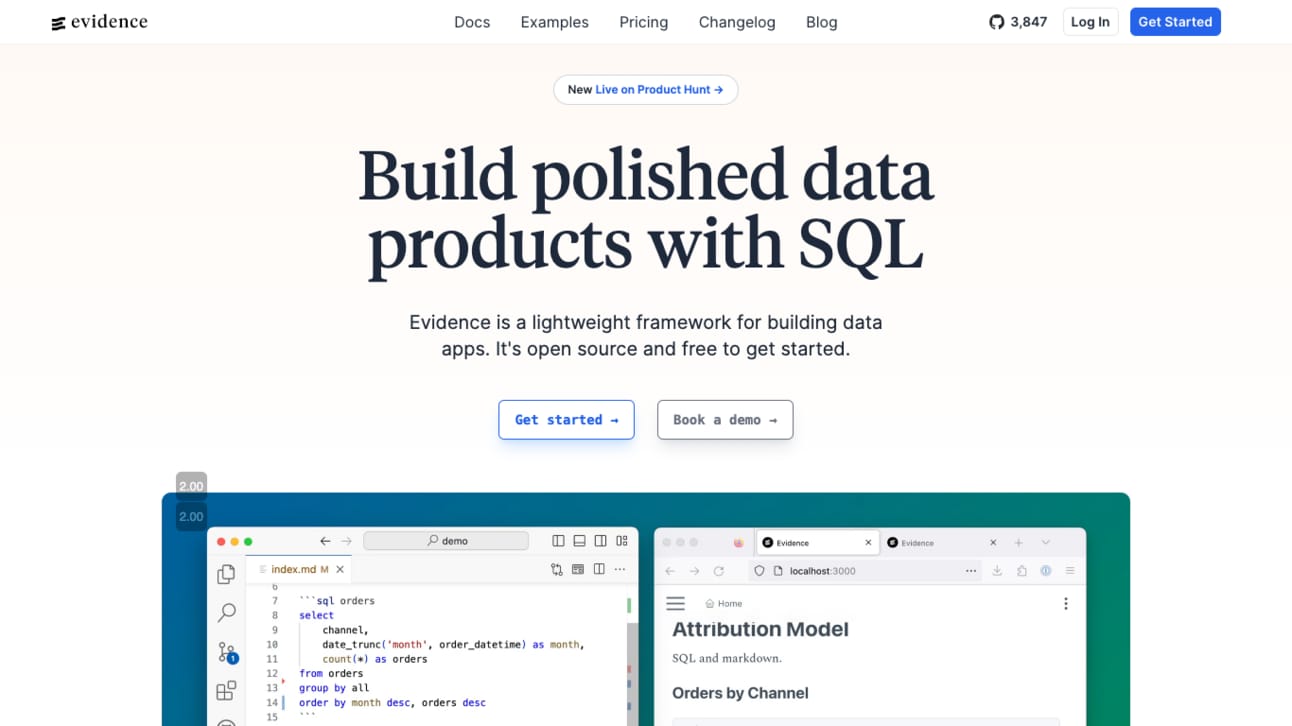This screenshot has width=1292, height=726.
Task: Open the GitHub repository with 3,847 stars
Action: pyautogui.click(x=1017, y=22)
